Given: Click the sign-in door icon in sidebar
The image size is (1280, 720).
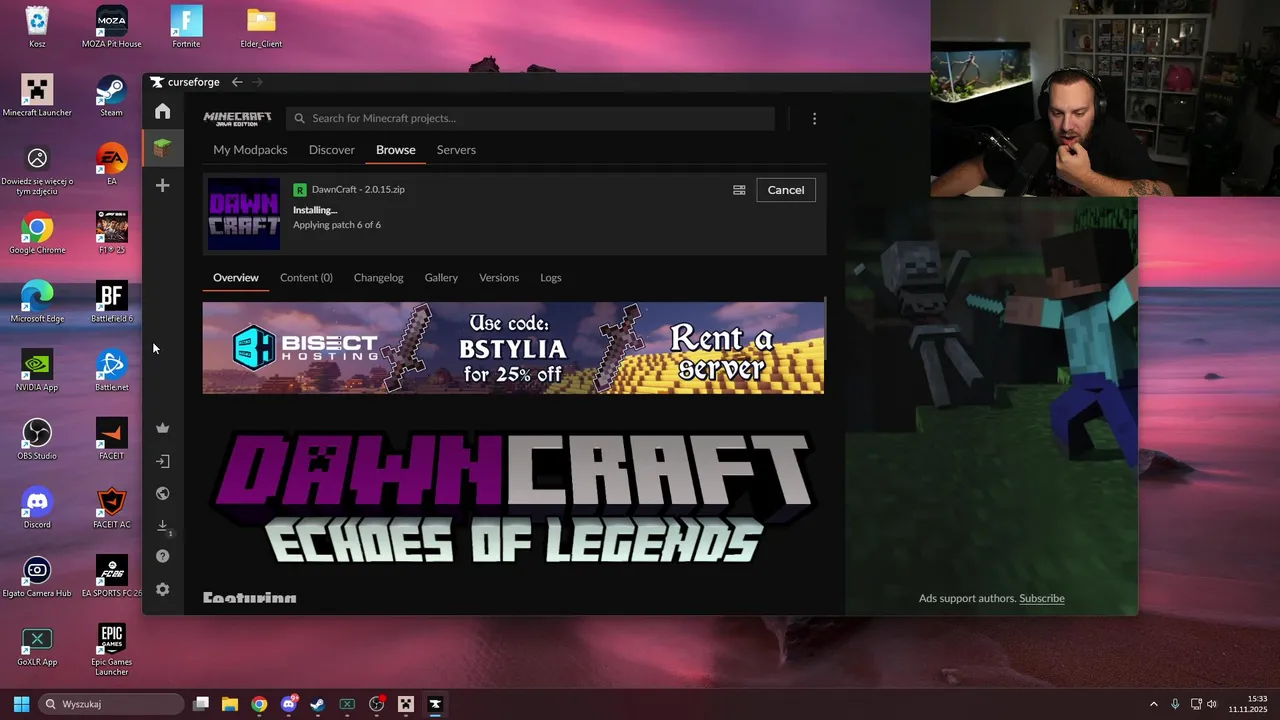Looking at the screenshot, I should (x=162, y=461).
